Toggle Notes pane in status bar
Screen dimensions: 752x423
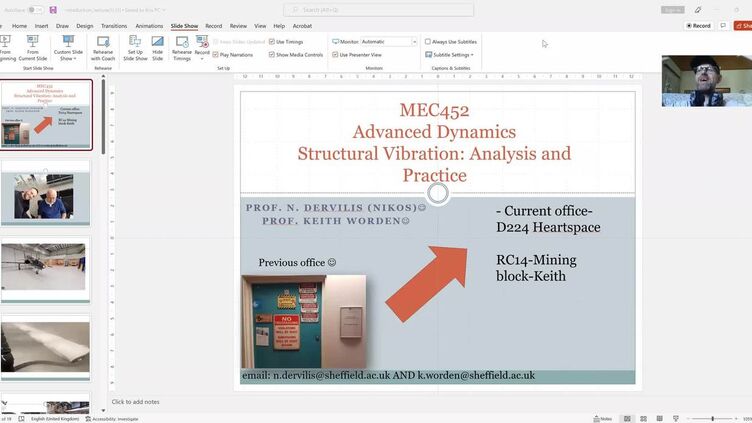pos(603,418)
